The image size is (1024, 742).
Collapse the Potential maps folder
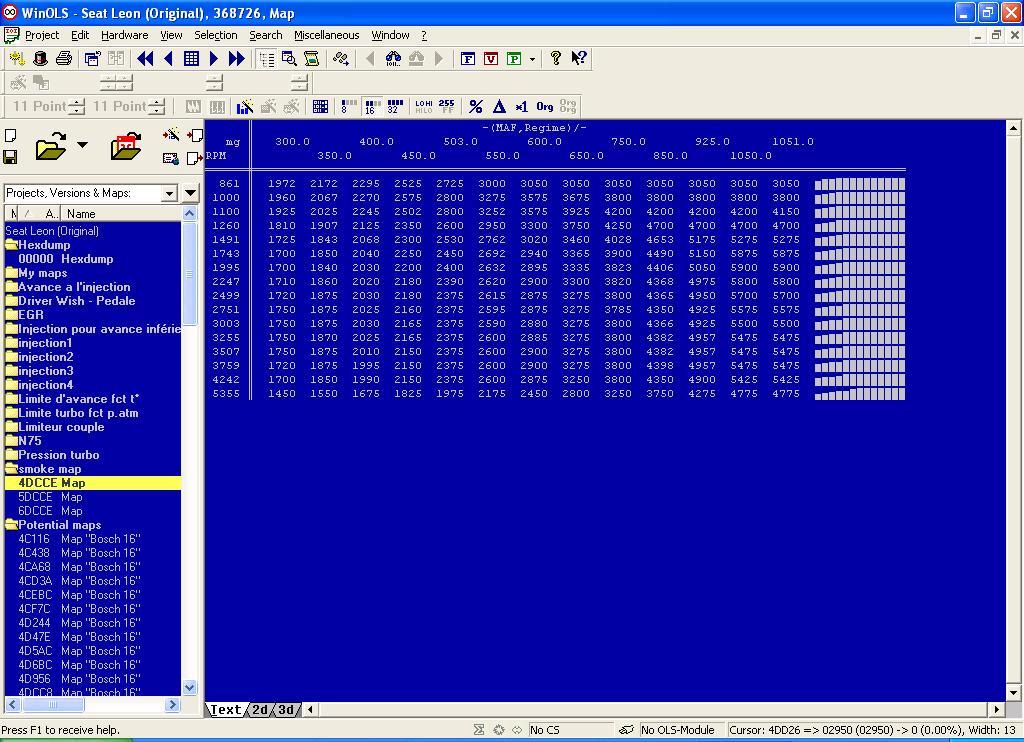(11, 524)
